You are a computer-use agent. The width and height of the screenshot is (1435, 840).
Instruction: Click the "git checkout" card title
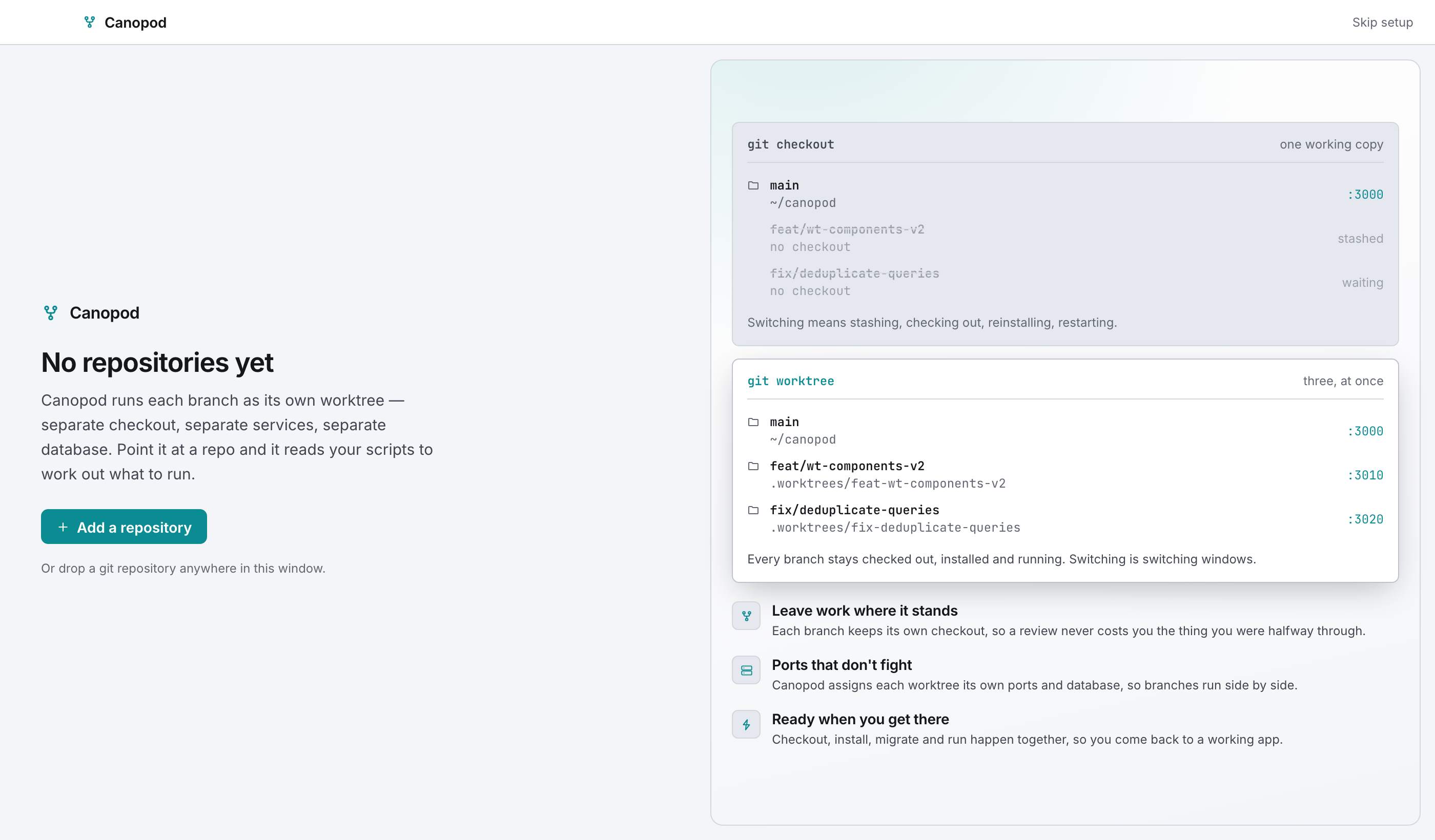pyautogui.click(x=790, y=144)
